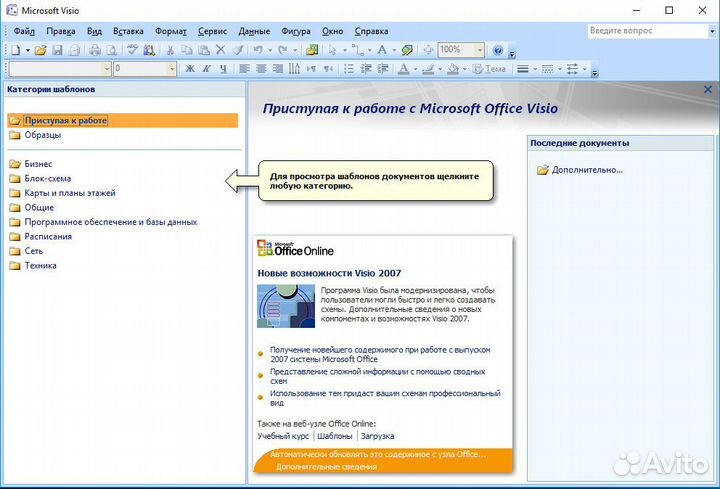This screenshot has width=720, height=489.
Task: Open the Данные menu
Action: [254, 31]
